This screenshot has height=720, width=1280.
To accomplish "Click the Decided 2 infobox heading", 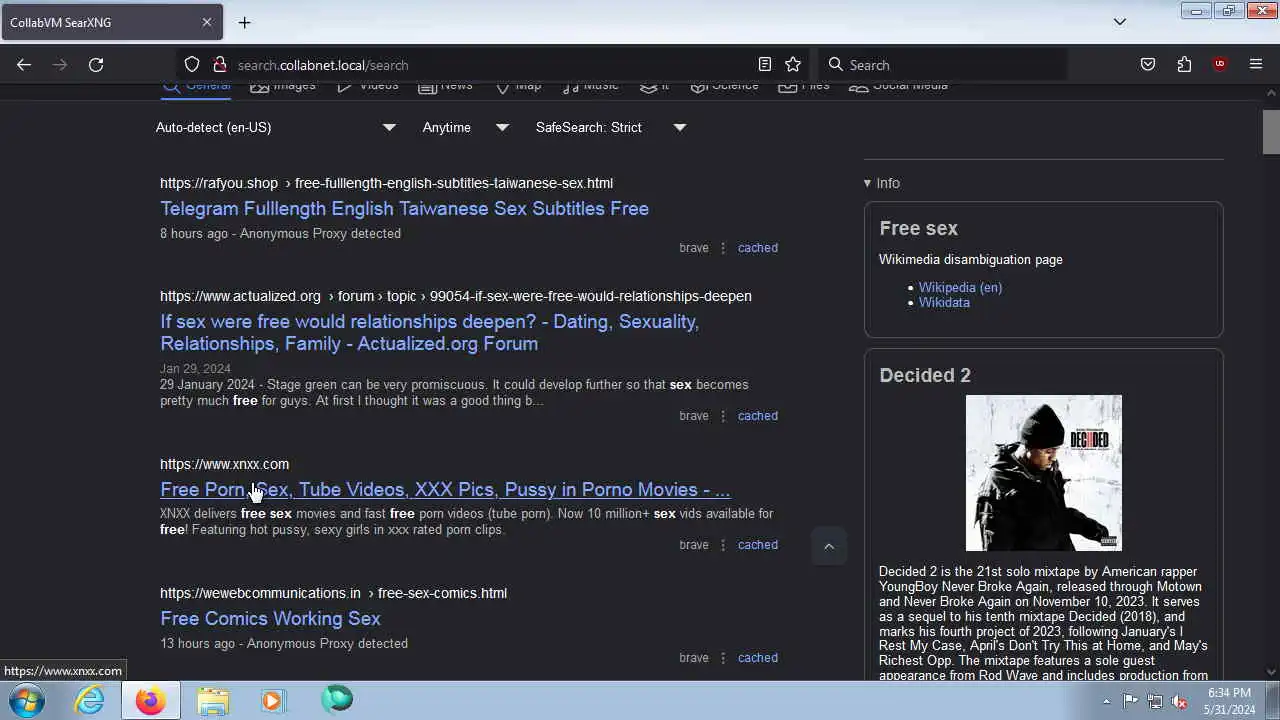I will coord(925,375).
